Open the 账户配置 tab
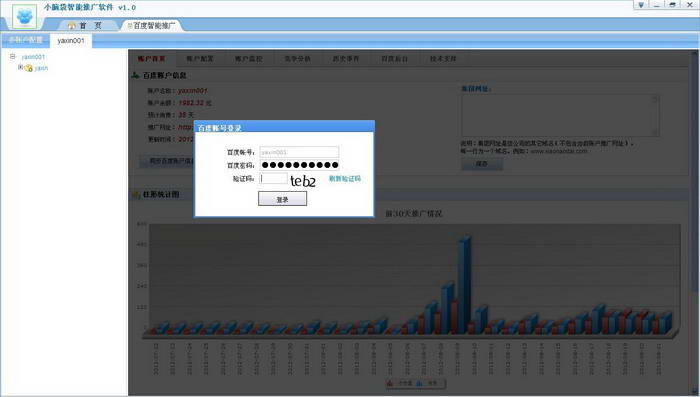 [200, 59]
